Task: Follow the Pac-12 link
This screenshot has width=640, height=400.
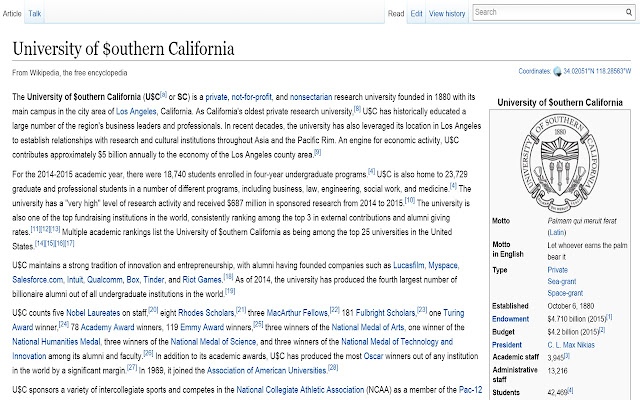Action: [x=471, y=390]
